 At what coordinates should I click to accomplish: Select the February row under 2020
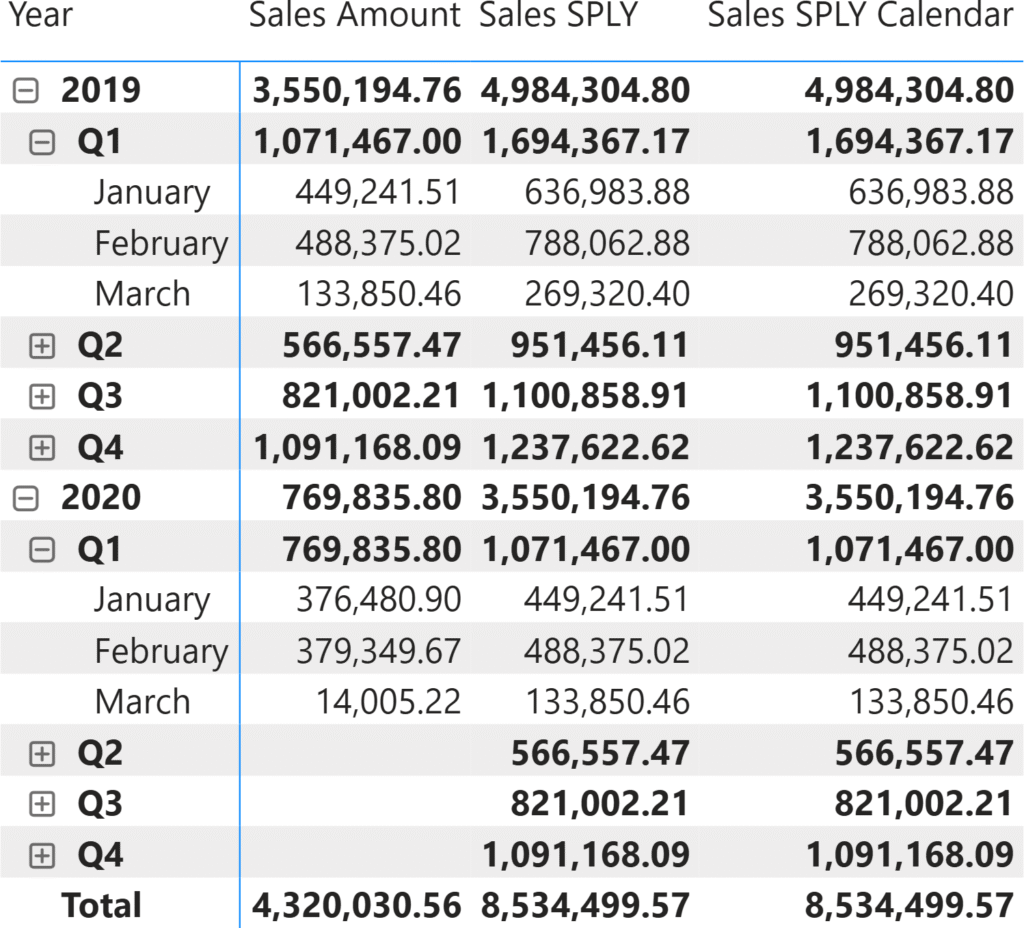(x=161, y=652)
